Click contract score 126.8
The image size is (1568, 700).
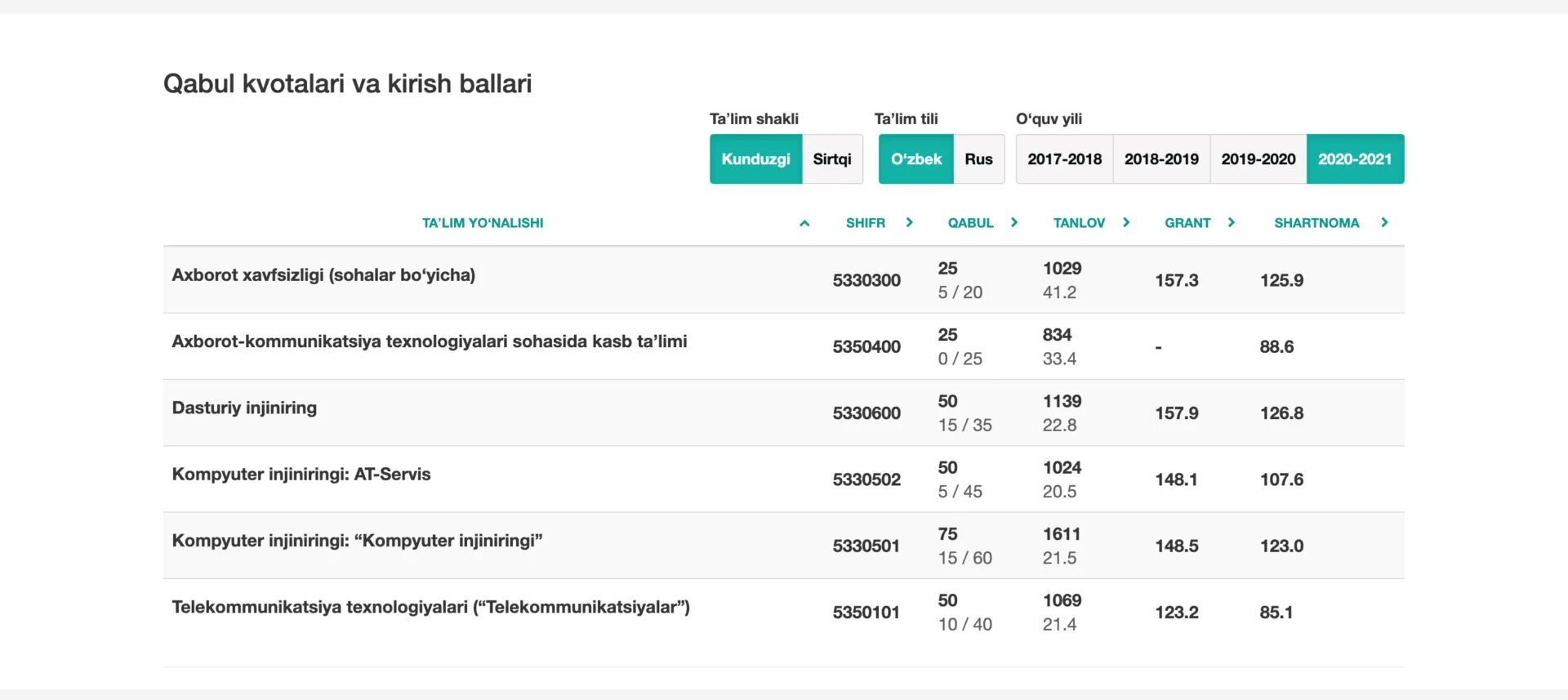coord(1281,413)
